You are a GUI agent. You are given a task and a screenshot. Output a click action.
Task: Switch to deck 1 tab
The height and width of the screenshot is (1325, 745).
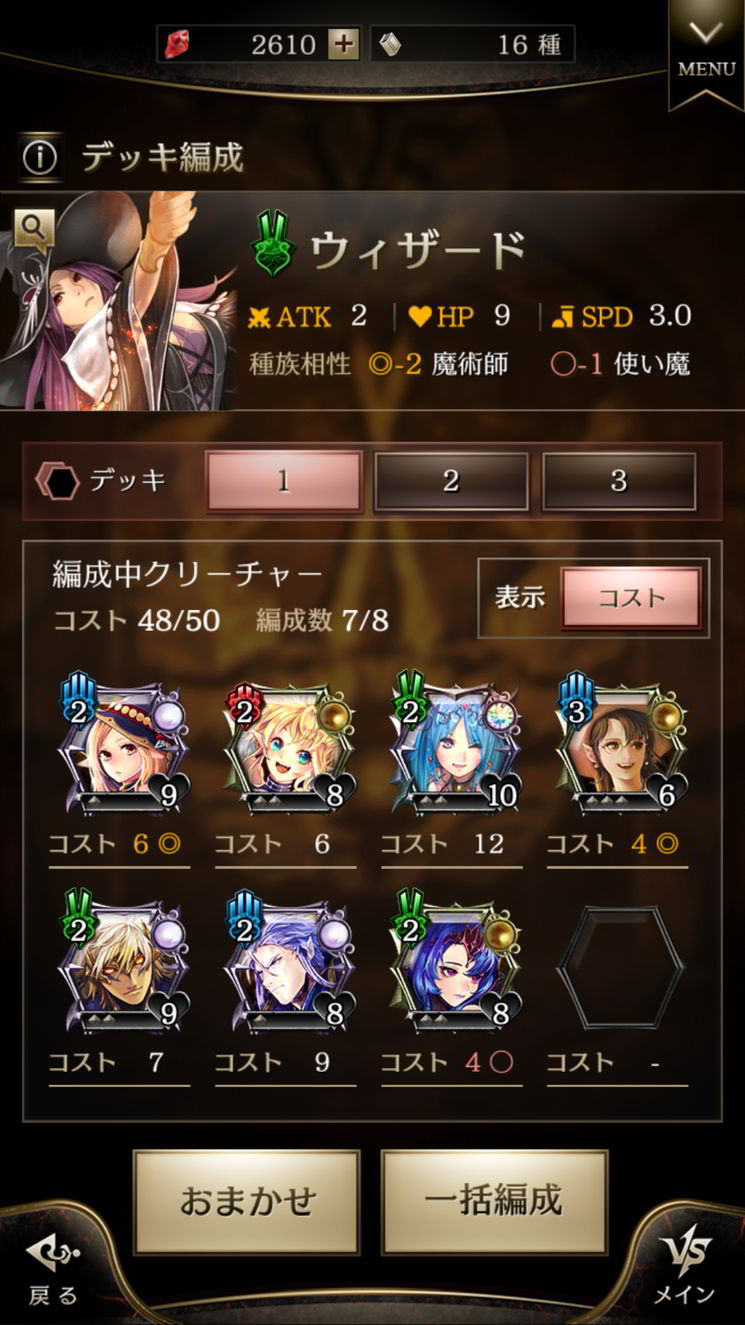click(283, 481)
